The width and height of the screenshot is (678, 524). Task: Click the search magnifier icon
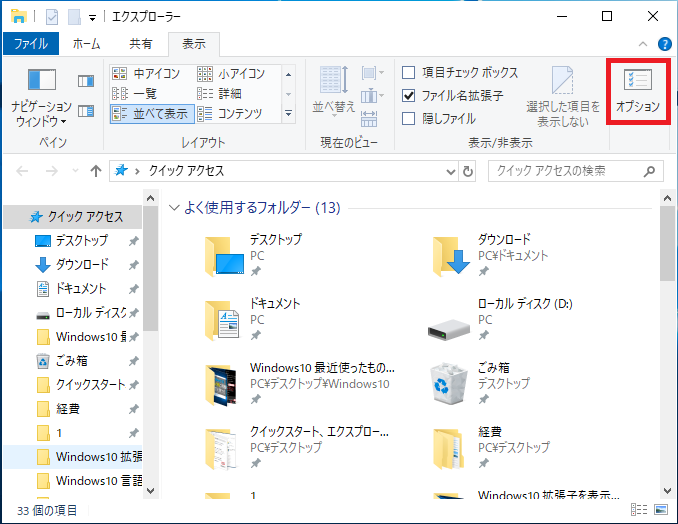649,172
